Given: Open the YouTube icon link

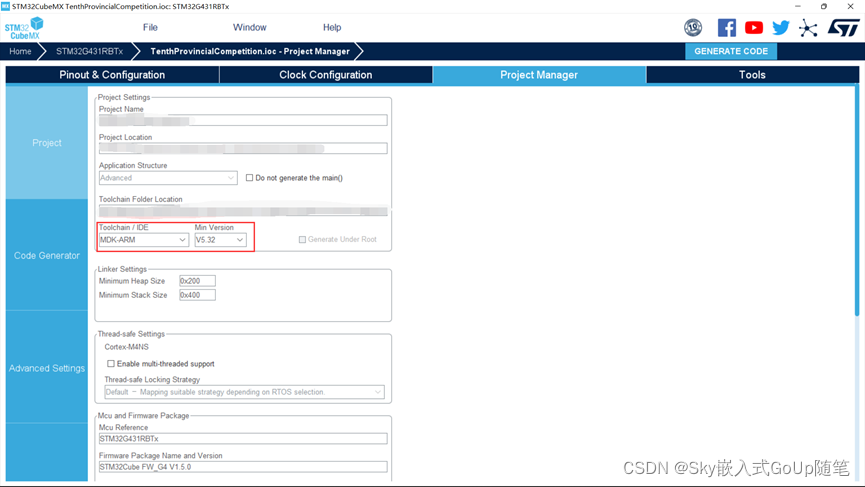Looking at the screenshot, I should coord(754,28).
